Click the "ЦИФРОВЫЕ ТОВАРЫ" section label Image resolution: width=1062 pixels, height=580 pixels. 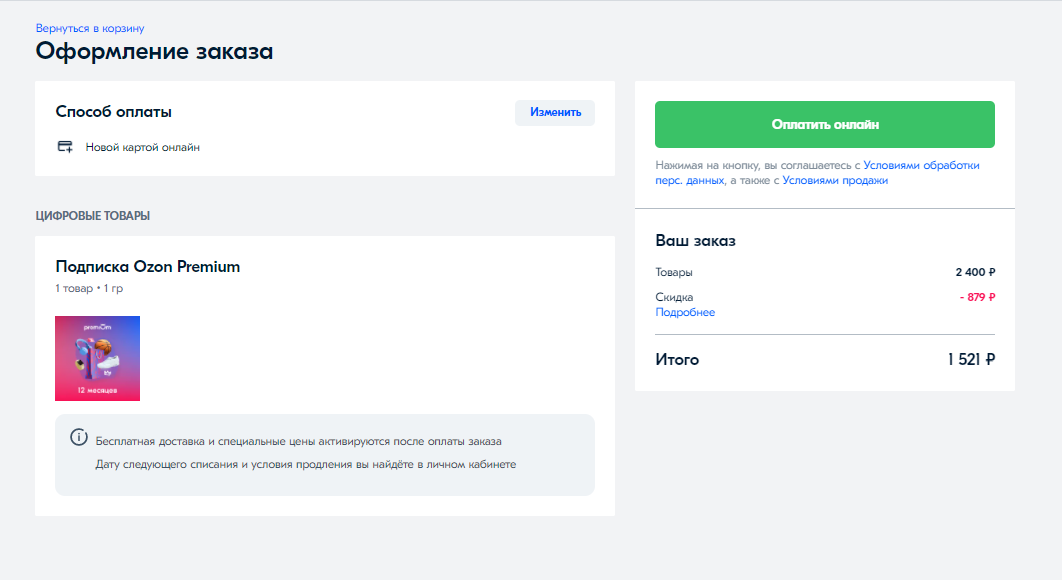tap(92, 215)
